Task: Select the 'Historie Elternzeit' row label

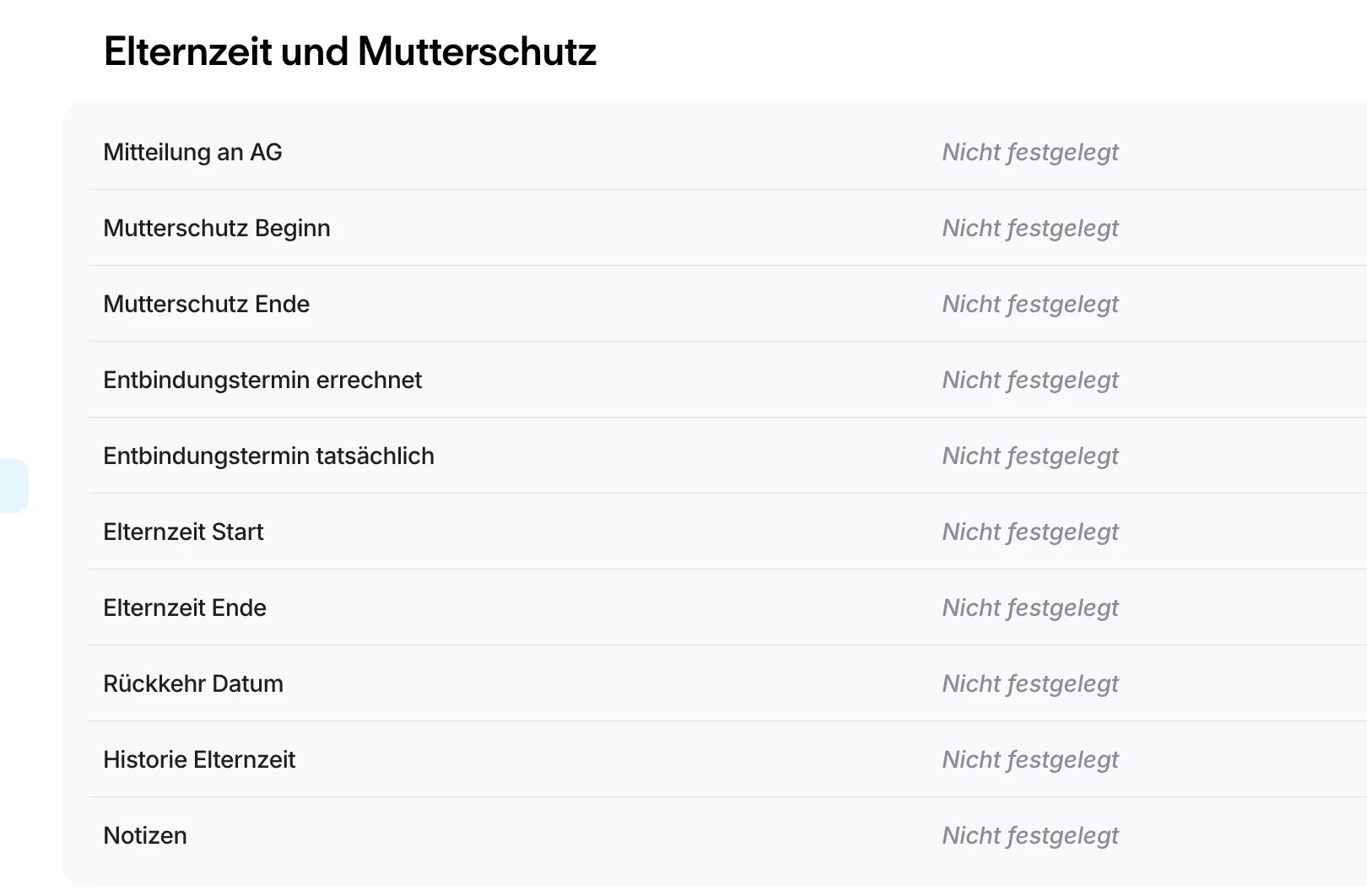Action: click(199, 760)
